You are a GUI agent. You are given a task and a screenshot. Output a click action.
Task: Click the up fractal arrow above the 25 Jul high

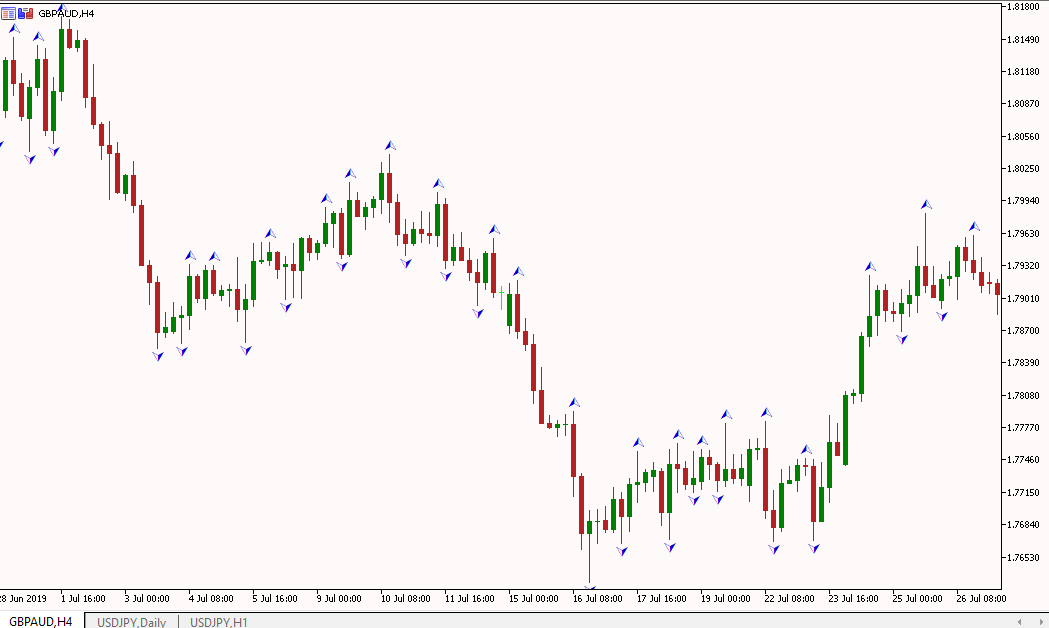pos(927,205)
